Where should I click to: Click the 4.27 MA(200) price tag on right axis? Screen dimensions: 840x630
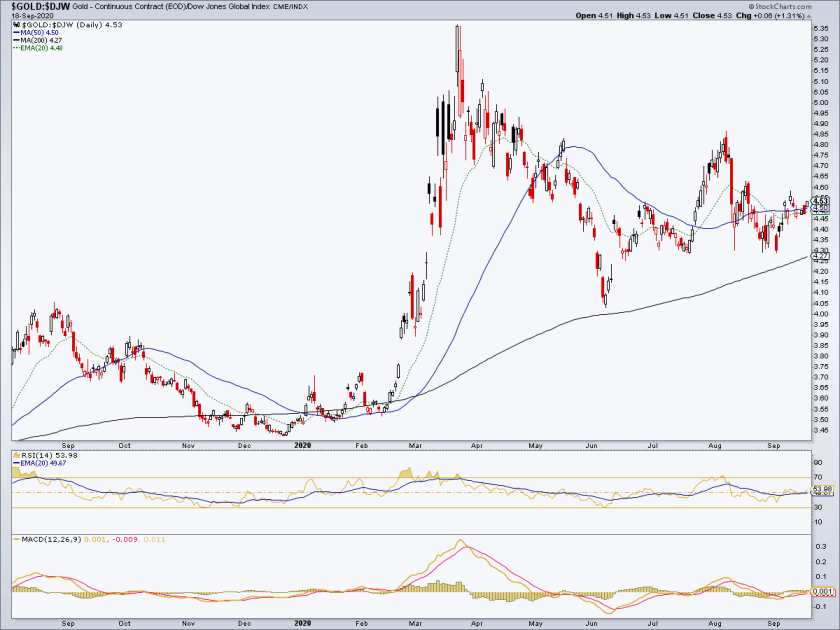(x=821, y=257)
